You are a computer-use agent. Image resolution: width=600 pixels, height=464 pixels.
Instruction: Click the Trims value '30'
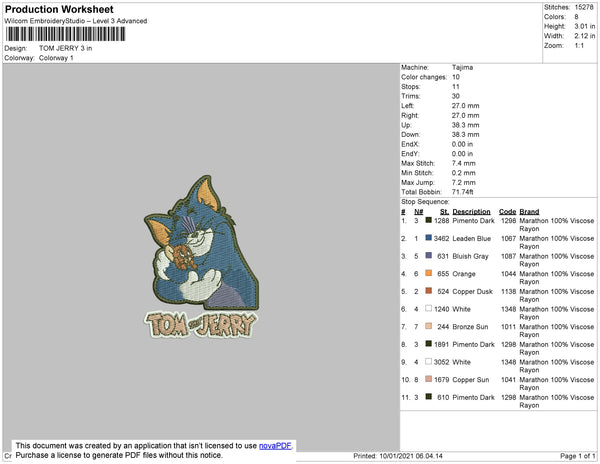click(456, 96)
